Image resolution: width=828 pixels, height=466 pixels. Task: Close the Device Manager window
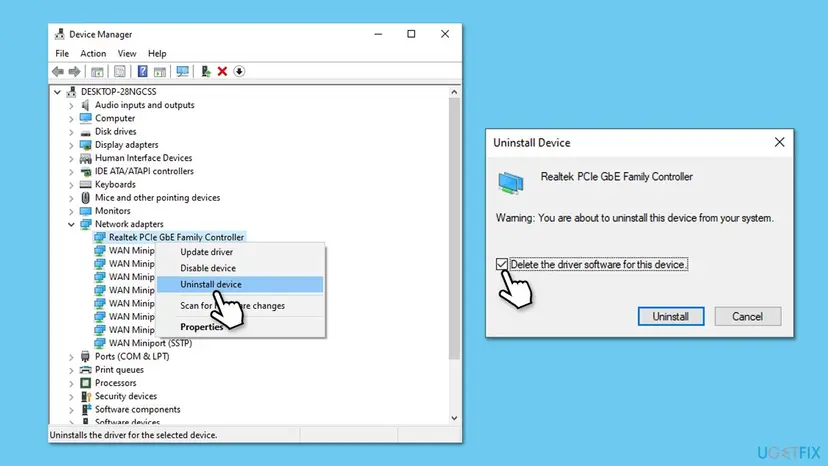(x=445, y=34)
